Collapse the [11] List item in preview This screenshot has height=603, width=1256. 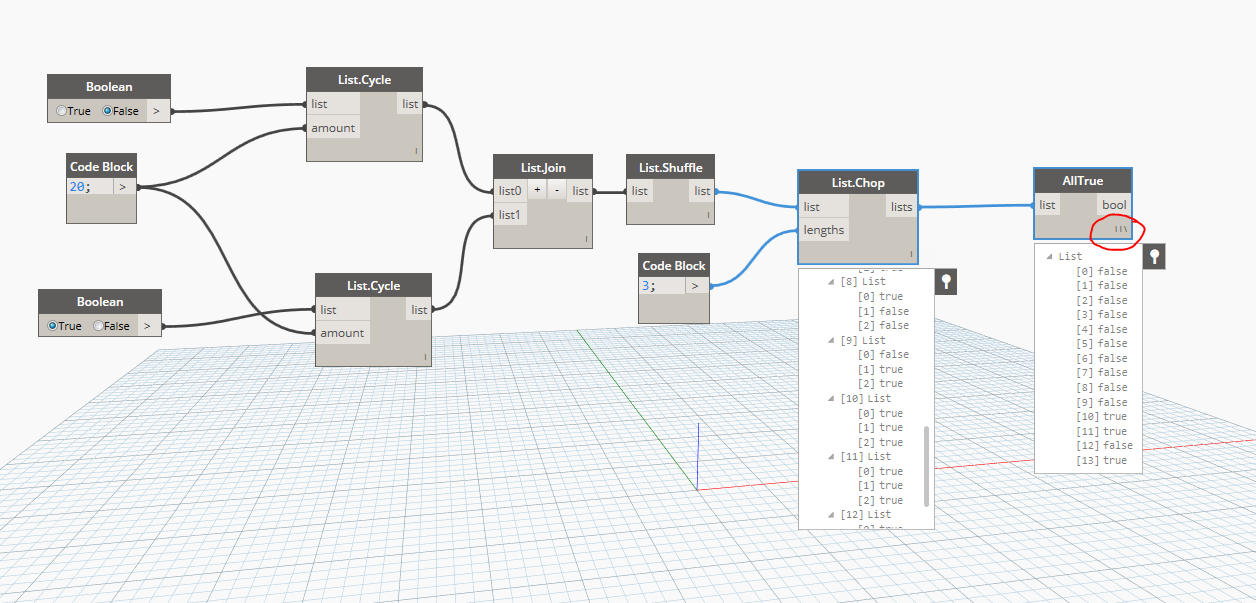[x=831, y=456]
